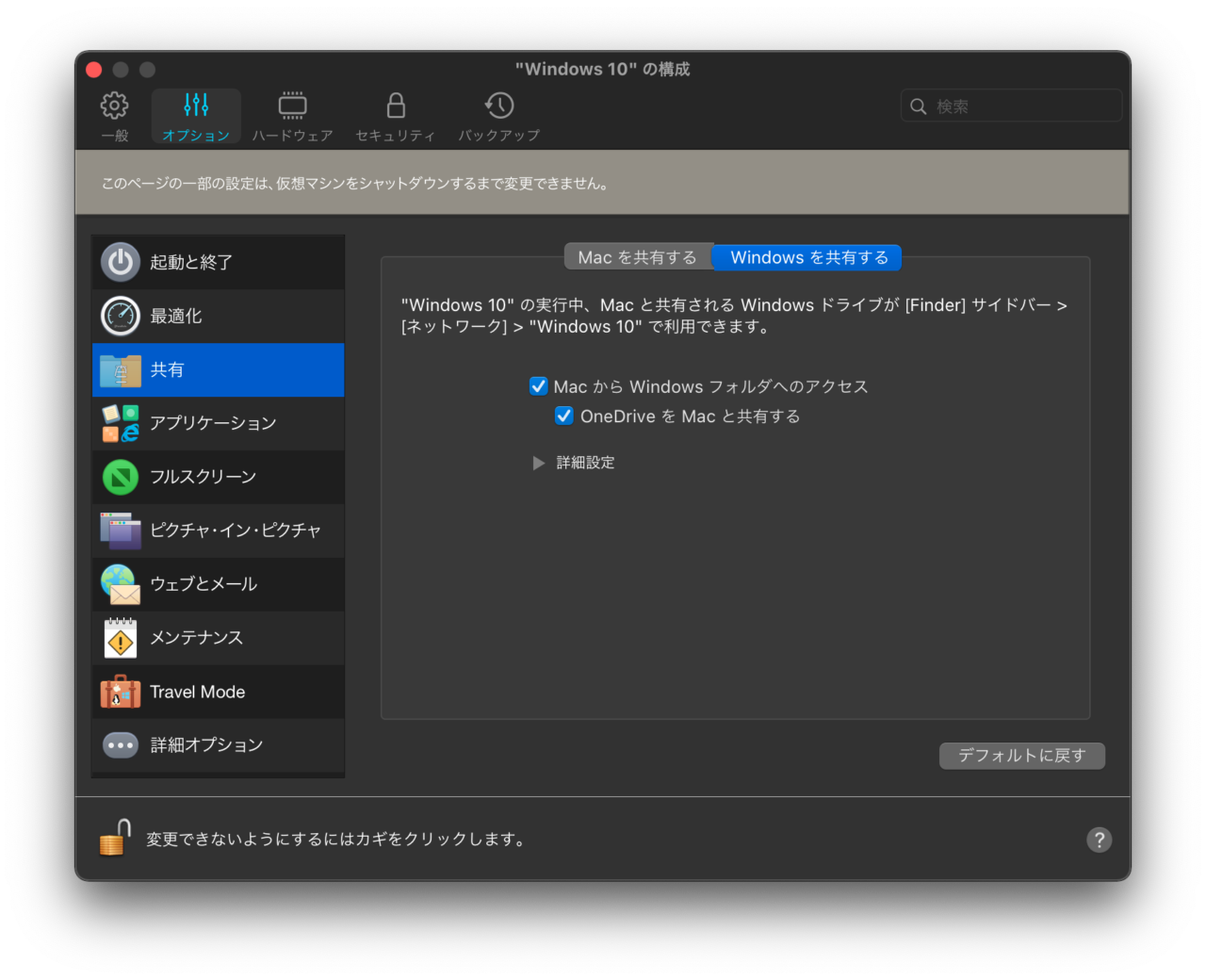Expand the 詳細設定 disclosure triangle
The image size is (1206, 980).
tap(539, 463)
